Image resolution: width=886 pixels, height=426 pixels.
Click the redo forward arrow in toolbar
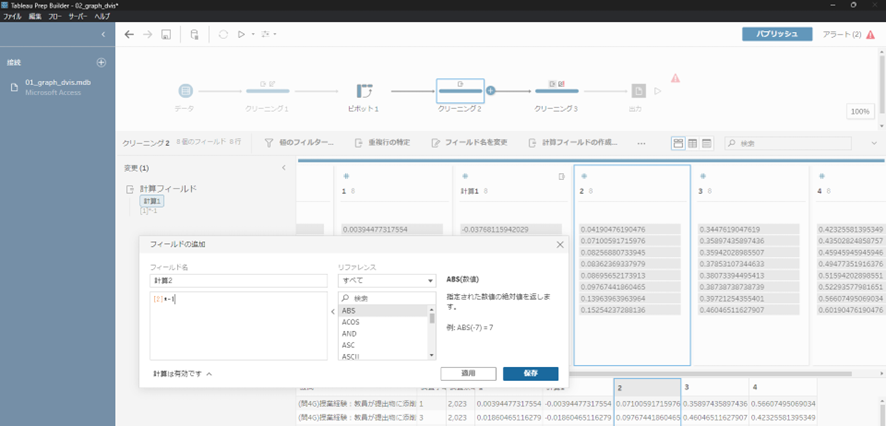click(147, 34)
